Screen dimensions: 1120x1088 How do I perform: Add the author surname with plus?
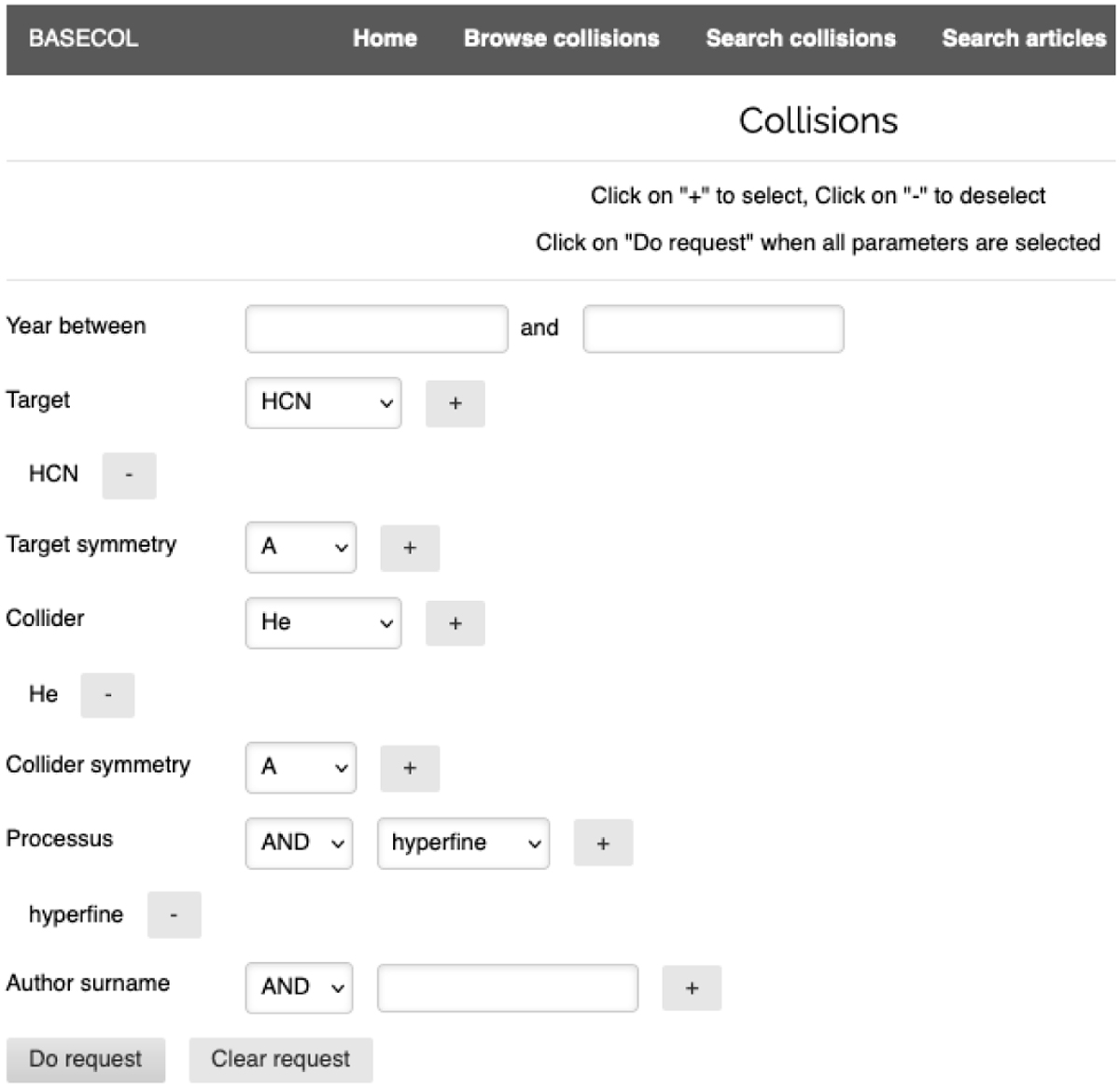pos(691,988)
